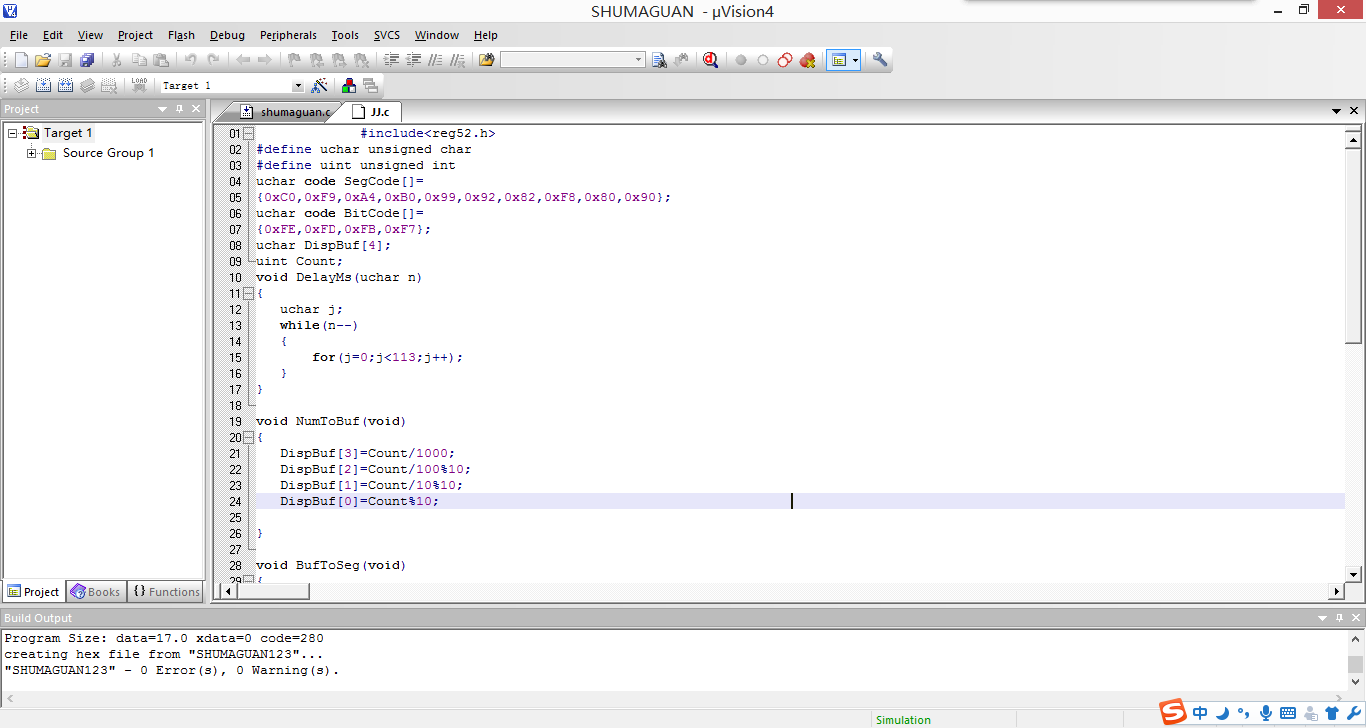This screenshot has height=728, width=1366.
Task: Open Sogou skin shirt icon
Action: [x=1331, y=713]
